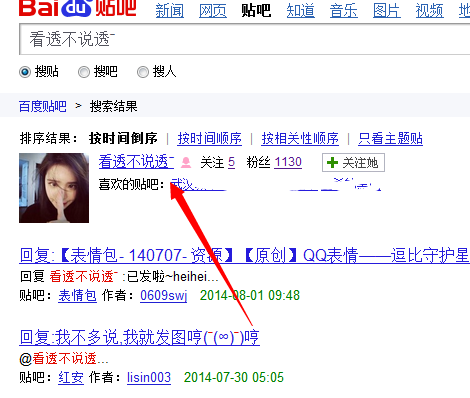Viewport: 470px width, 398px height.
Task: Select the 搜人 radio button
Action: coord(143,72)
